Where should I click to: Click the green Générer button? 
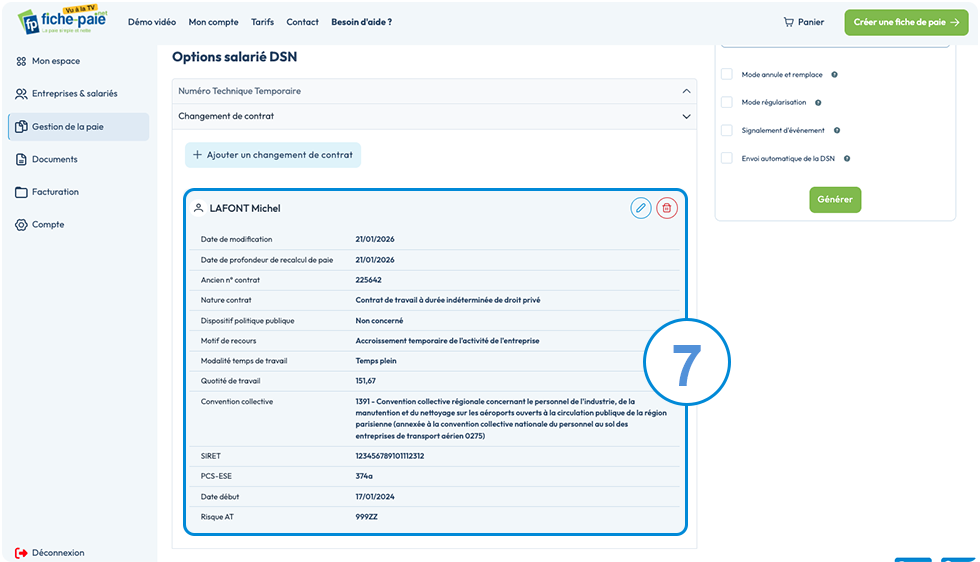tap(835, 199)
